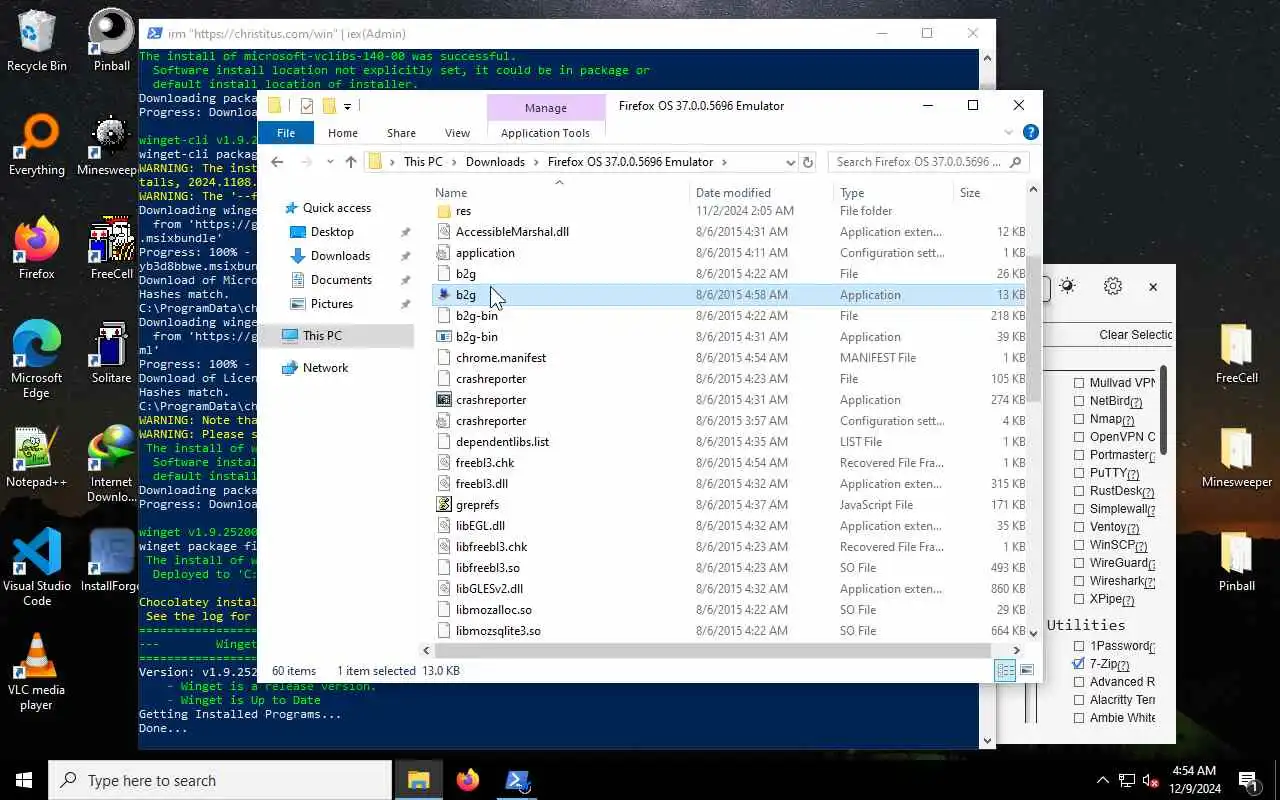Open the Home ribbon tab
1280x800 pixels.
(x=343, y=133)
